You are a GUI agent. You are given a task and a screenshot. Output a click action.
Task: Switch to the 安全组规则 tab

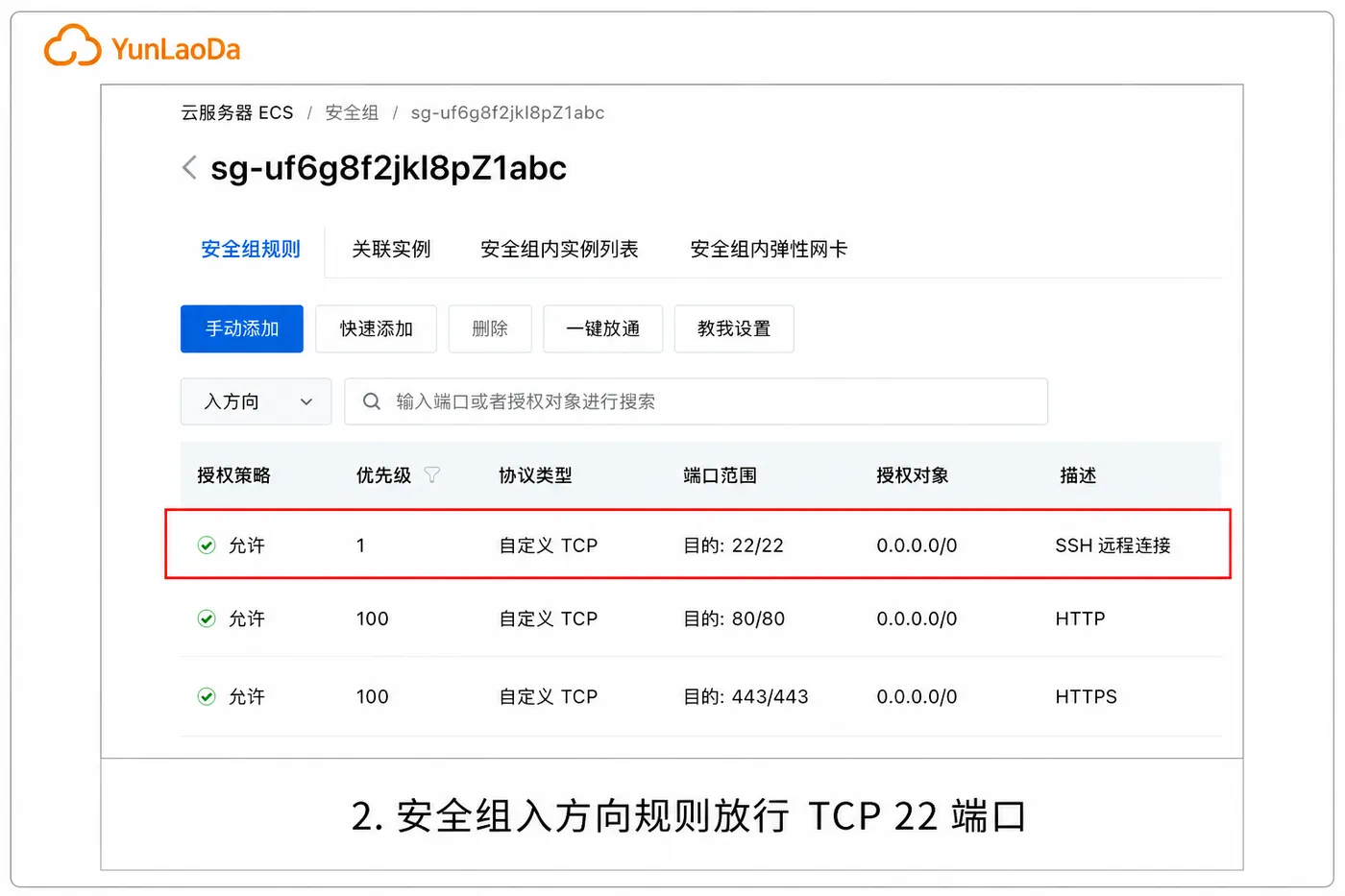coord(251,250)
